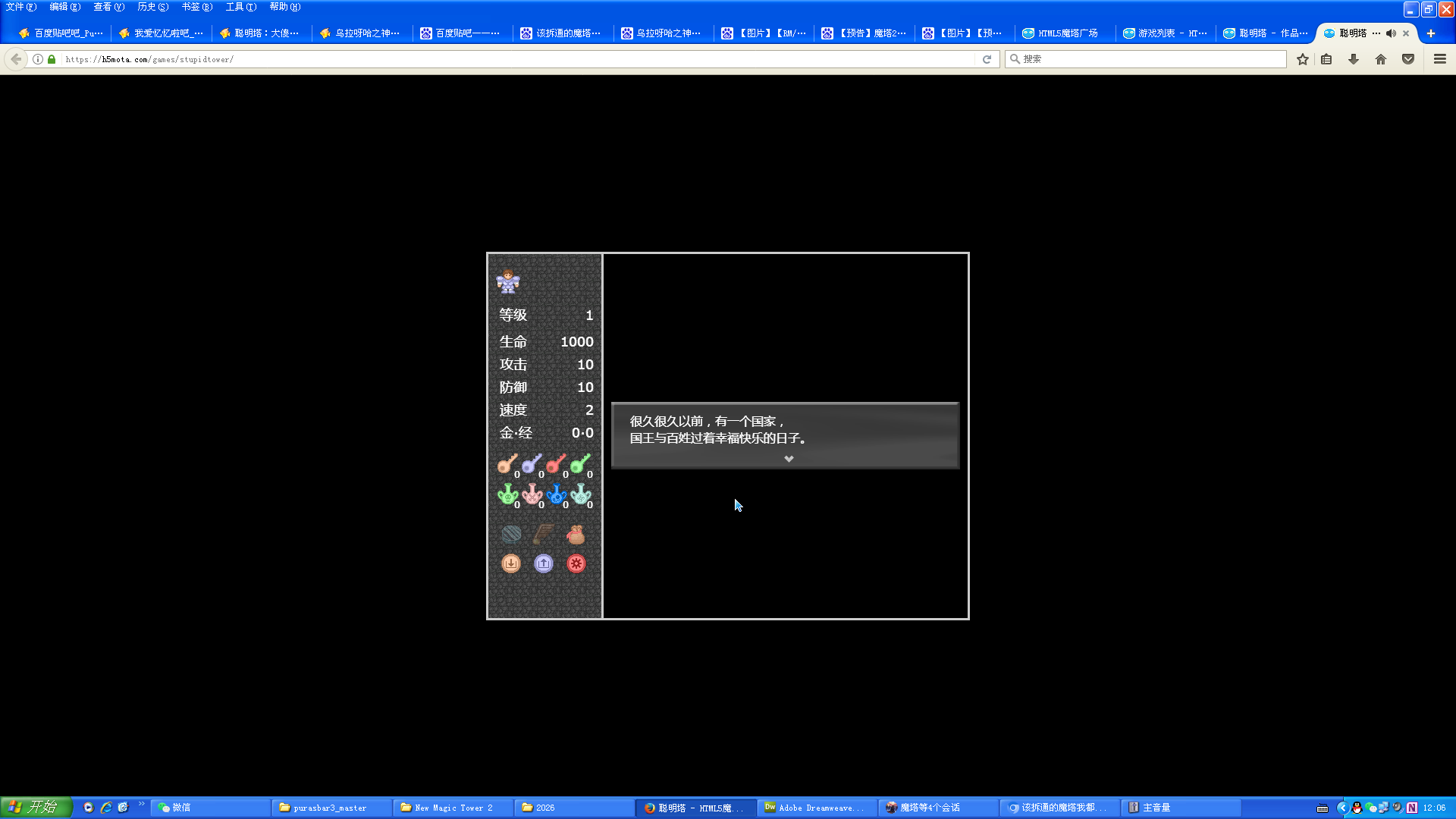Open the 查看 menu
The image size is (1456, 819).
point(109,7)
